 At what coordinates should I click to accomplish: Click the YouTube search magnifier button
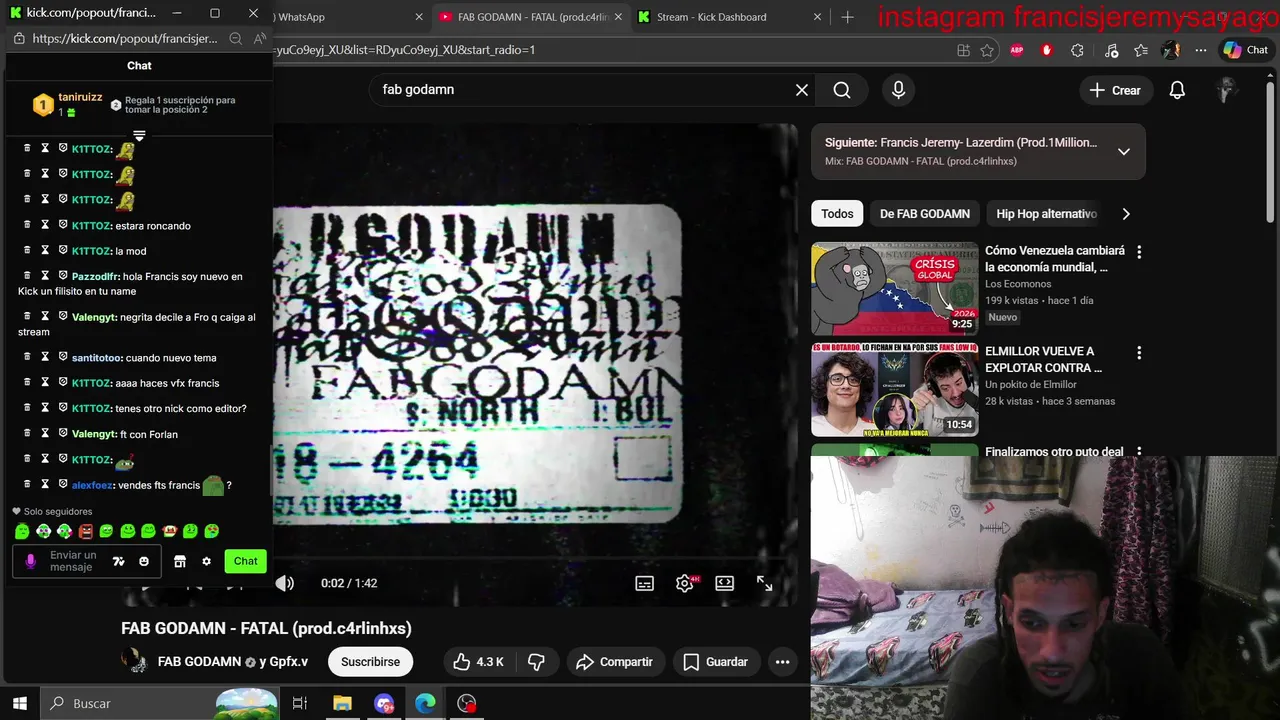842,90
